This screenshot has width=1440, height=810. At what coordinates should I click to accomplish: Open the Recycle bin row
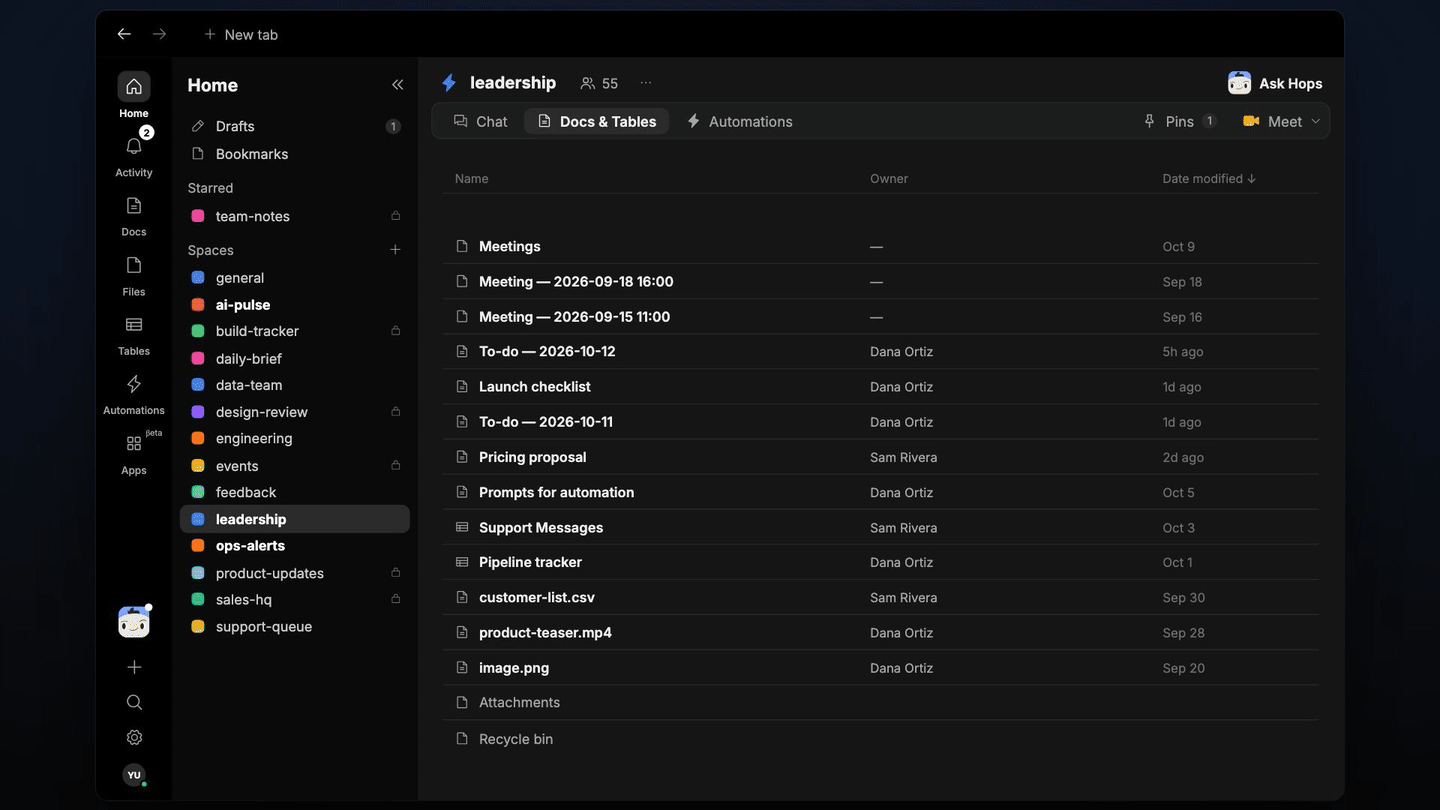coord(881,739)
